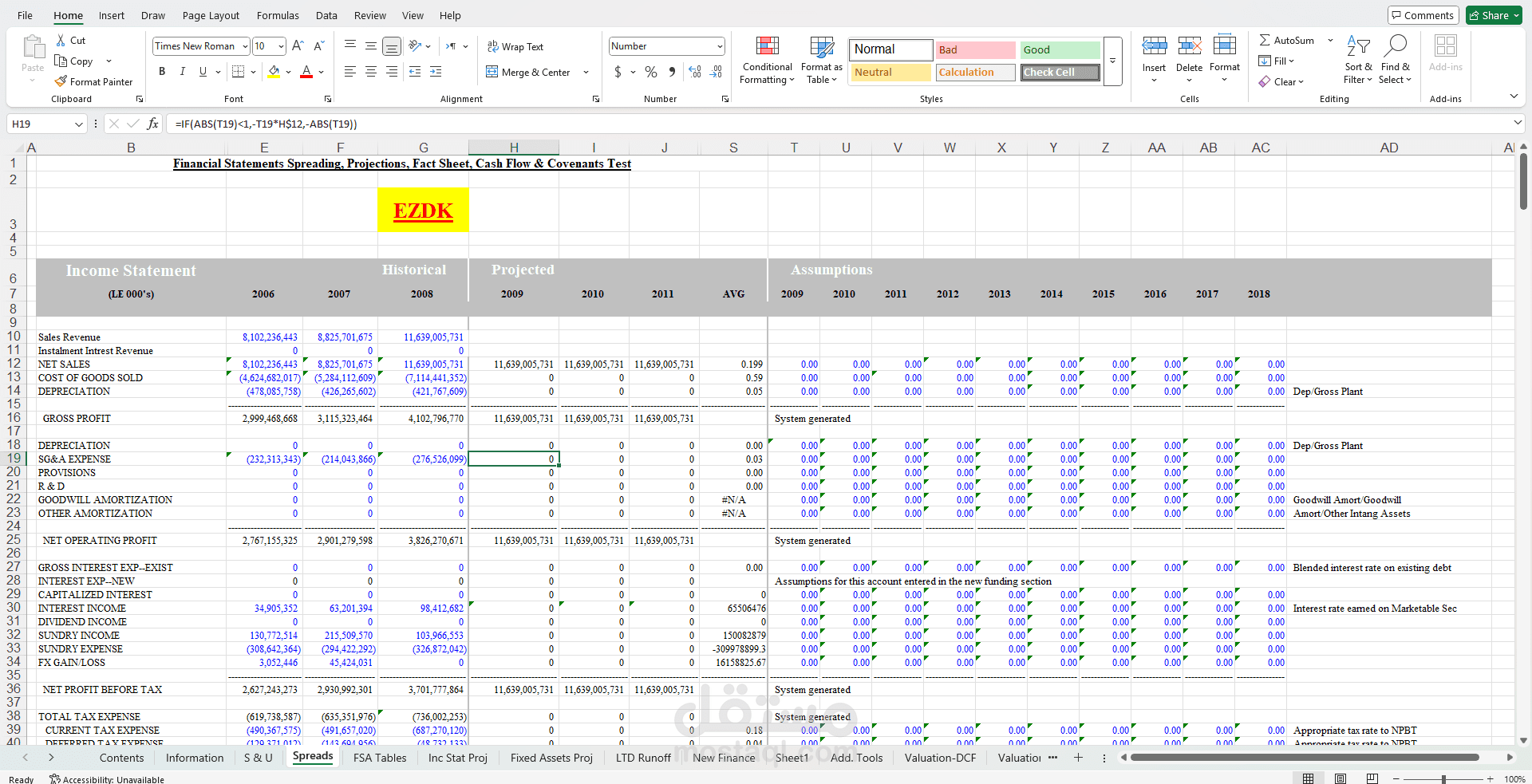Image resolution: width=1532 pixels, height=784 pixels.
Task: Open the Format cells icon menu
Action: pos(1224,45)
